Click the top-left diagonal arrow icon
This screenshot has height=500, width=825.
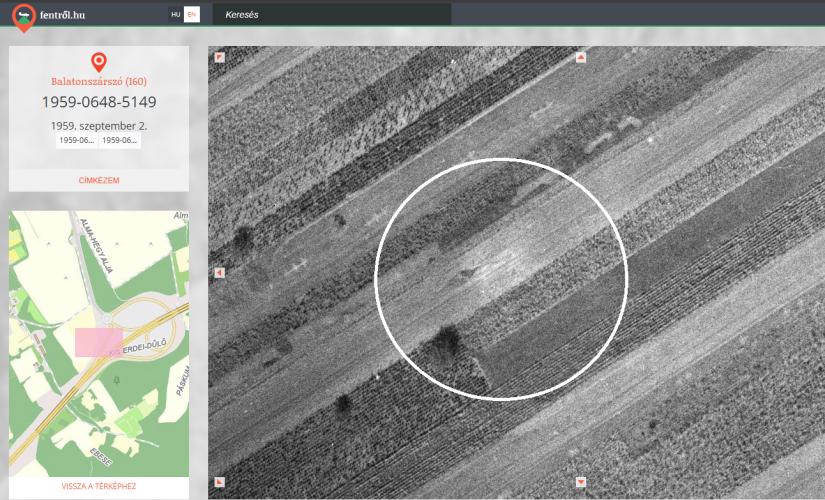[x=220, y=57]
